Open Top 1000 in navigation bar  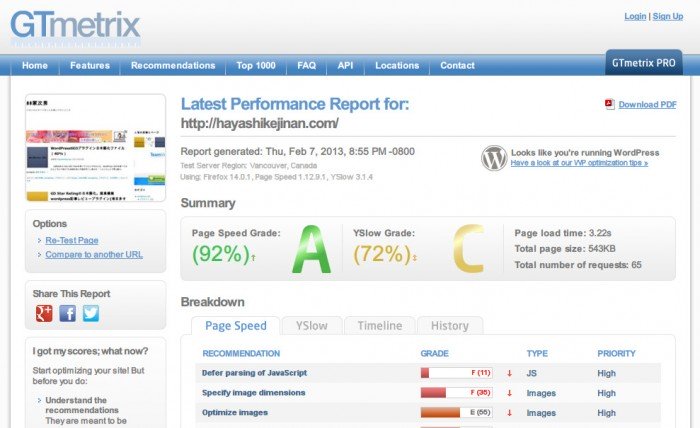256,66
